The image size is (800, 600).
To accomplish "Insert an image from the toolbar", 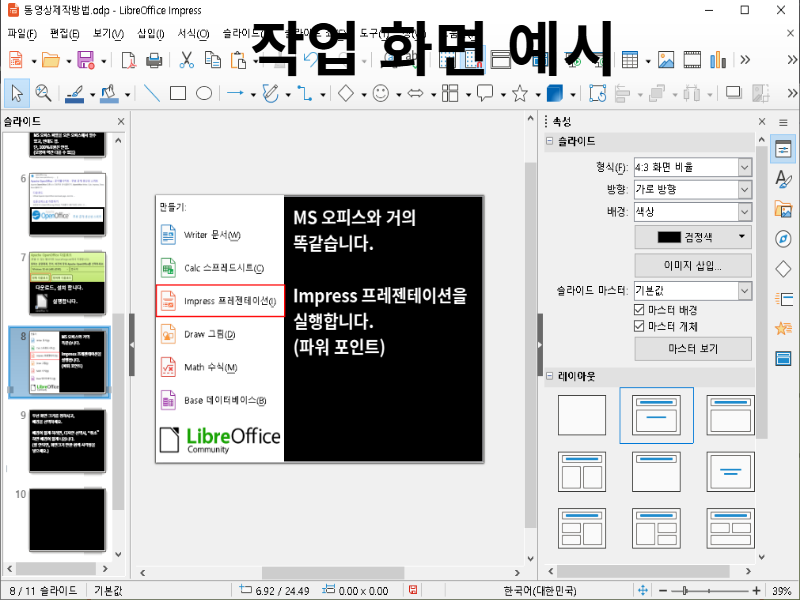I will (x=666, y=60).
